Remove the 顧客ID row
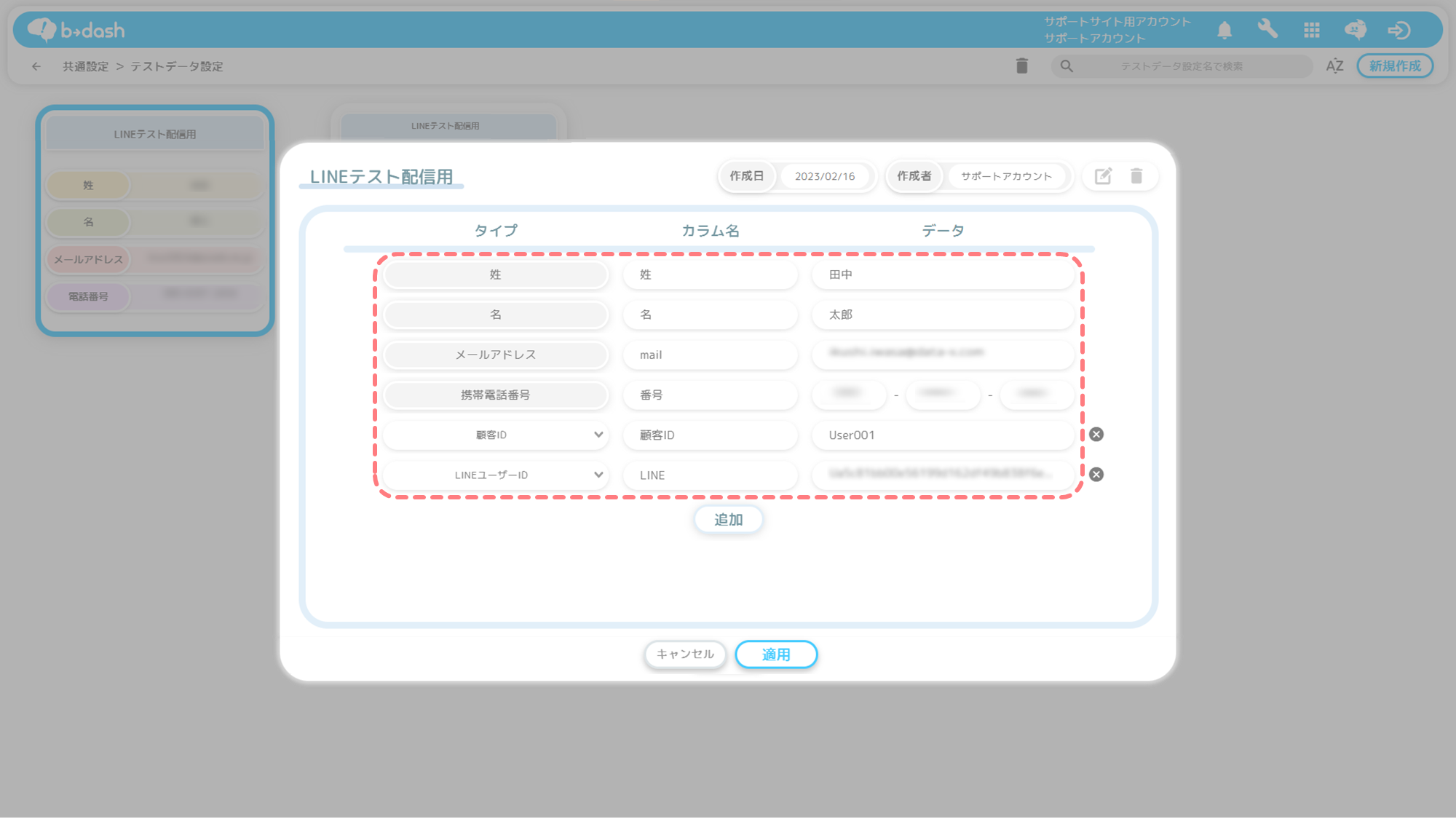Screen dimensions: 1456x819 pyautogui.click(x=1096, y=435)
